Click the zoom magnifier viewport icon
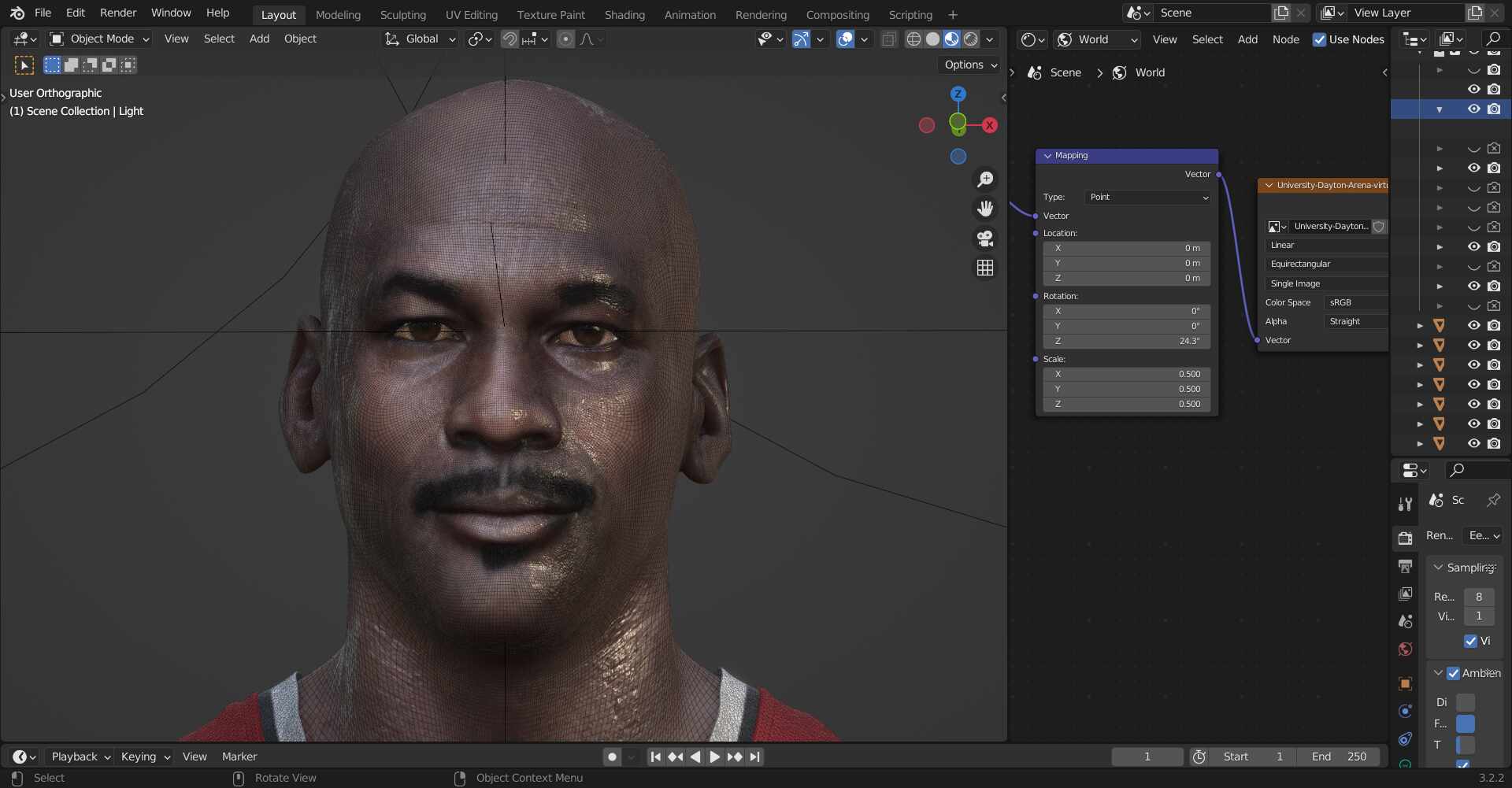 [984, 179]
